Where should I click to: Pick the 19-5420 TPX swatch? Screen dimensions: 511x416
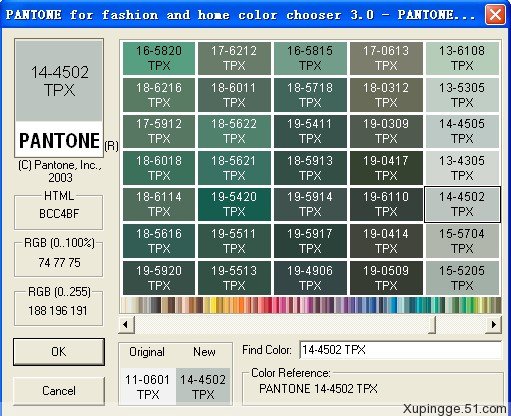tap(234, 204)
